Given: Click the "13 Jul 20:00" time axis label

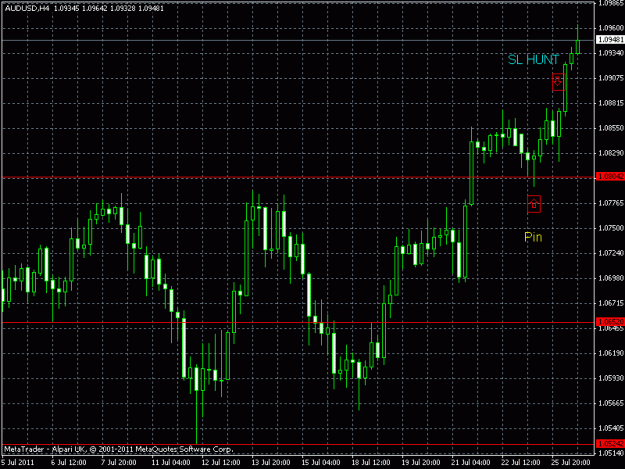Looking at the screenshot, I should point(271,462).
